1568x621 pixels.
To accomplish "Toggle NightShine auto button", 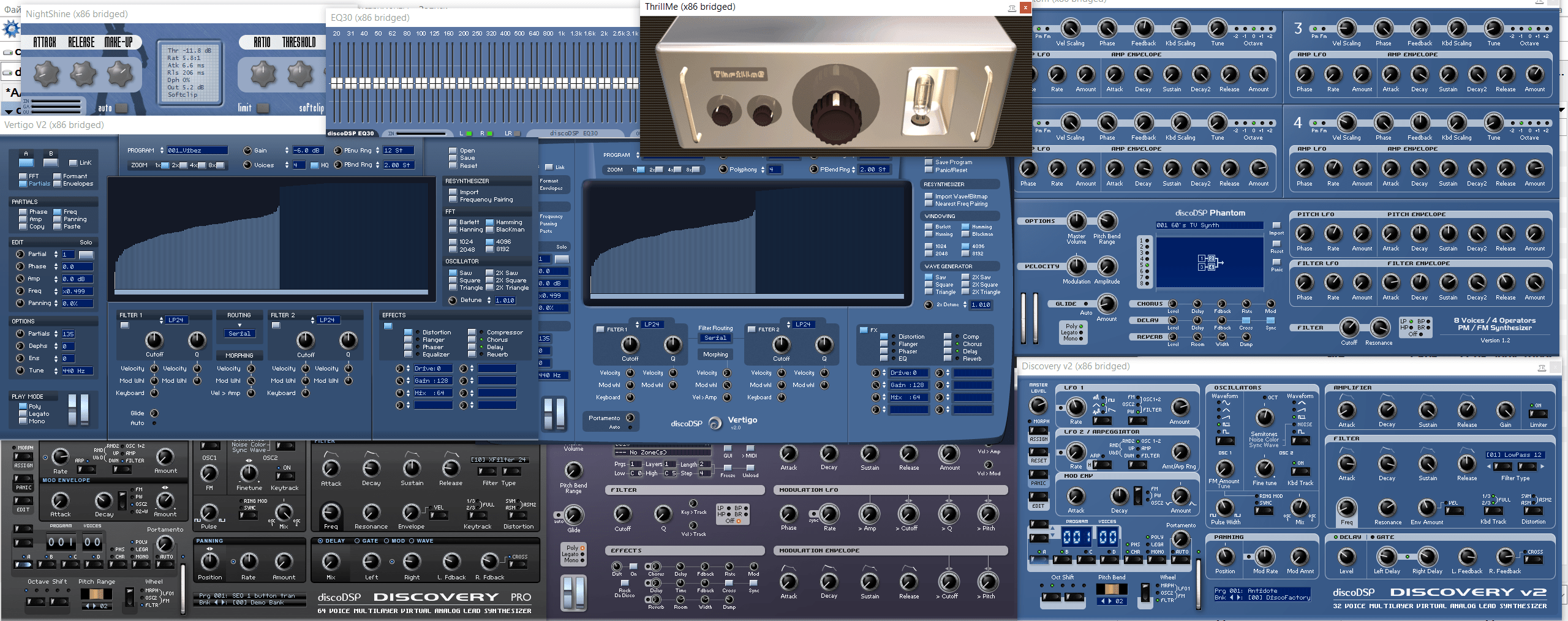I will 121,108.
